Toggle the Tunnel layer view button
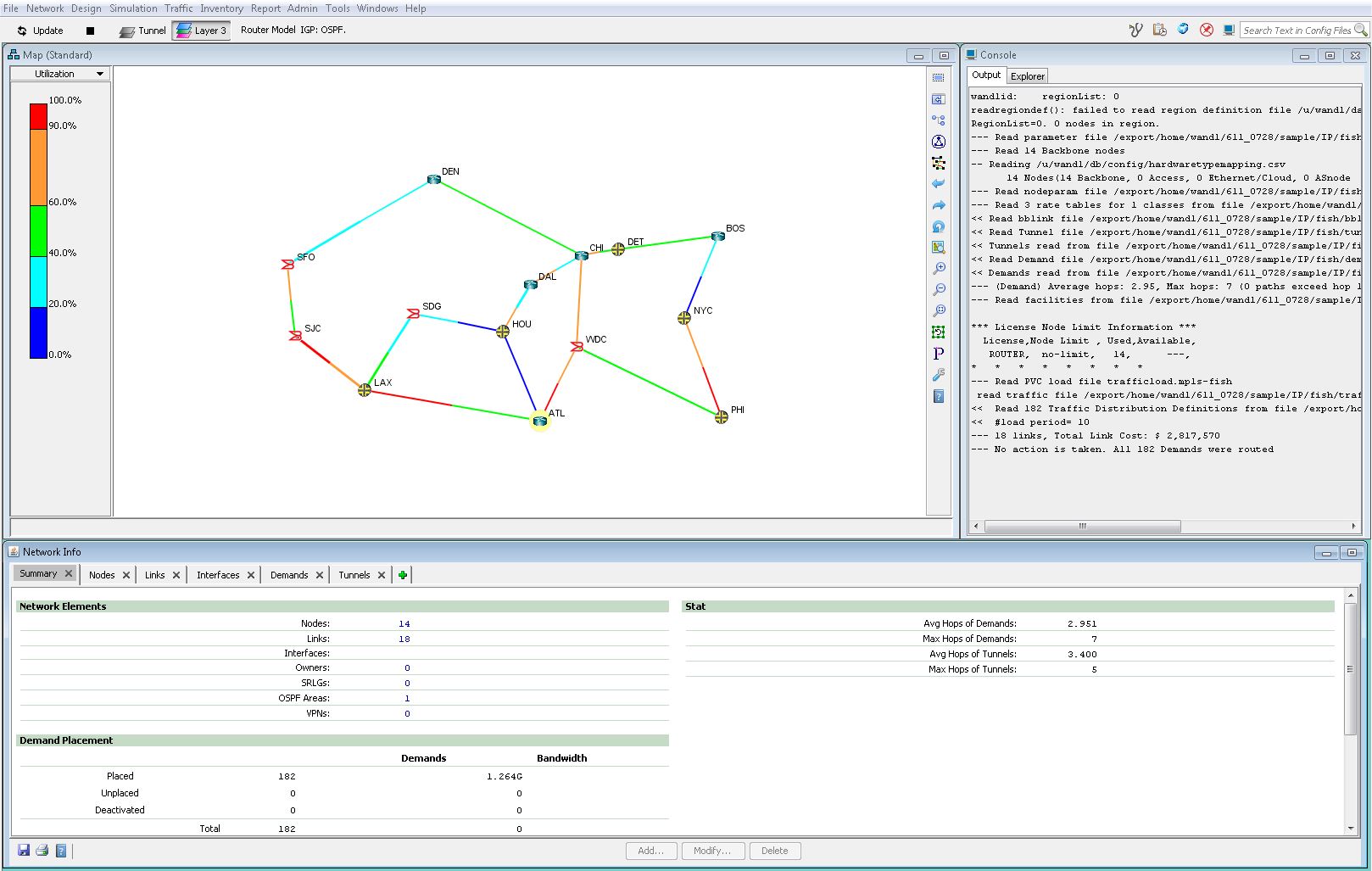Screen dimensions: 1372x871 click(142, 31)
